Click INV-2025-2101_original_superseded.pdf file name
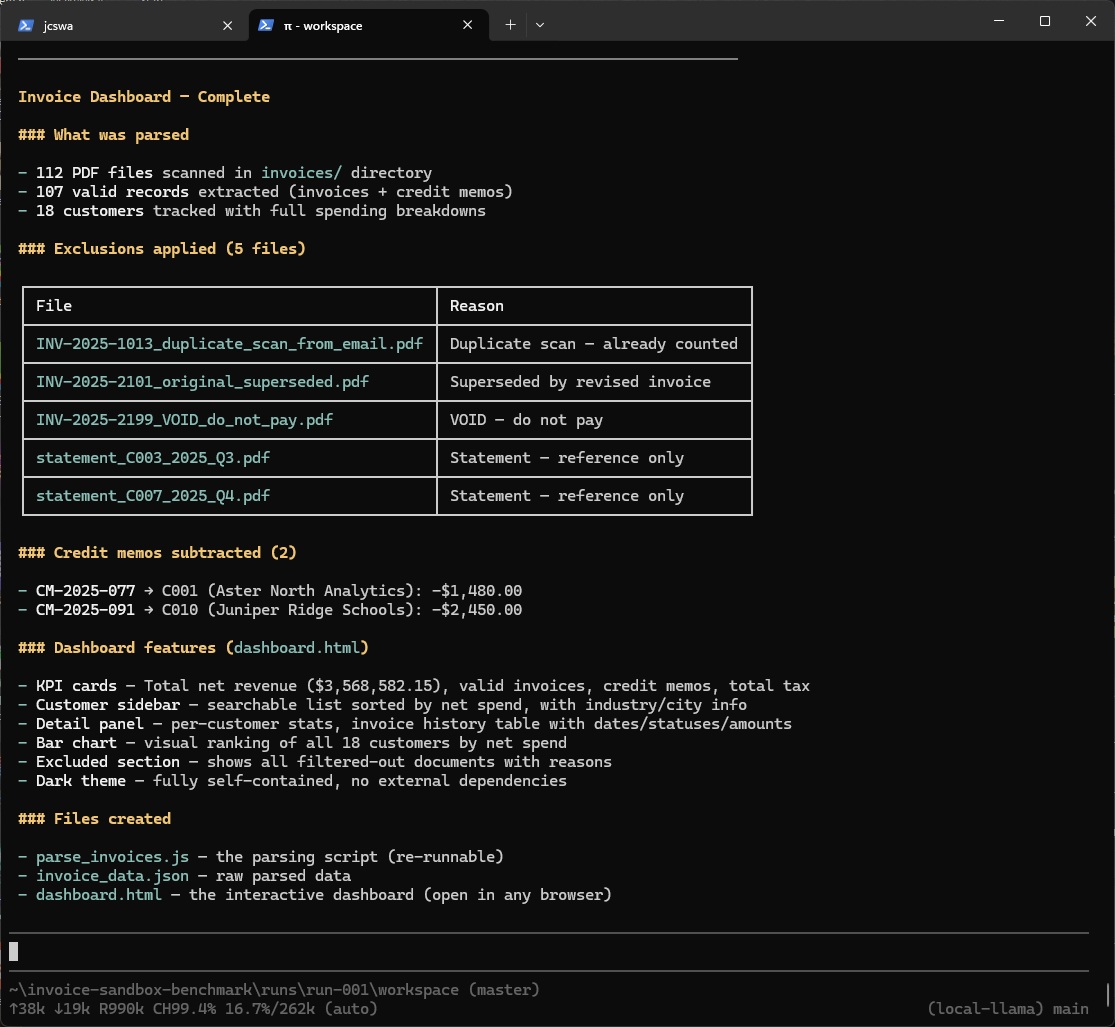Viewport: 1115px width, 1027px height. coord(202,382)
